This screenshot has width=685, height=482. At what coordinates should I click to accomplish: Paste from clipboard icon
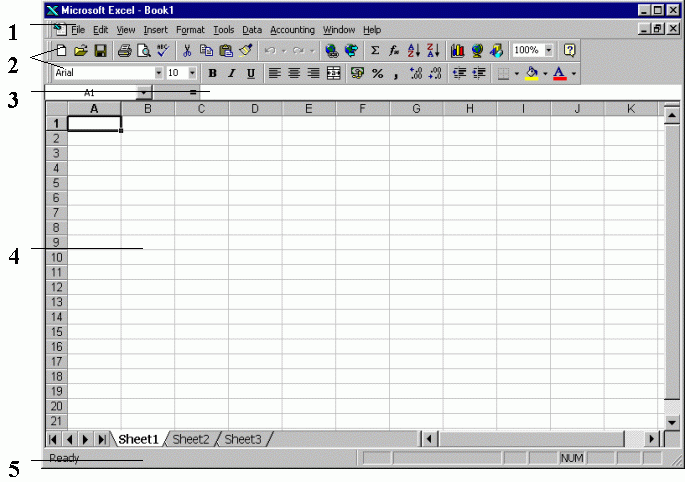(226, 51)
